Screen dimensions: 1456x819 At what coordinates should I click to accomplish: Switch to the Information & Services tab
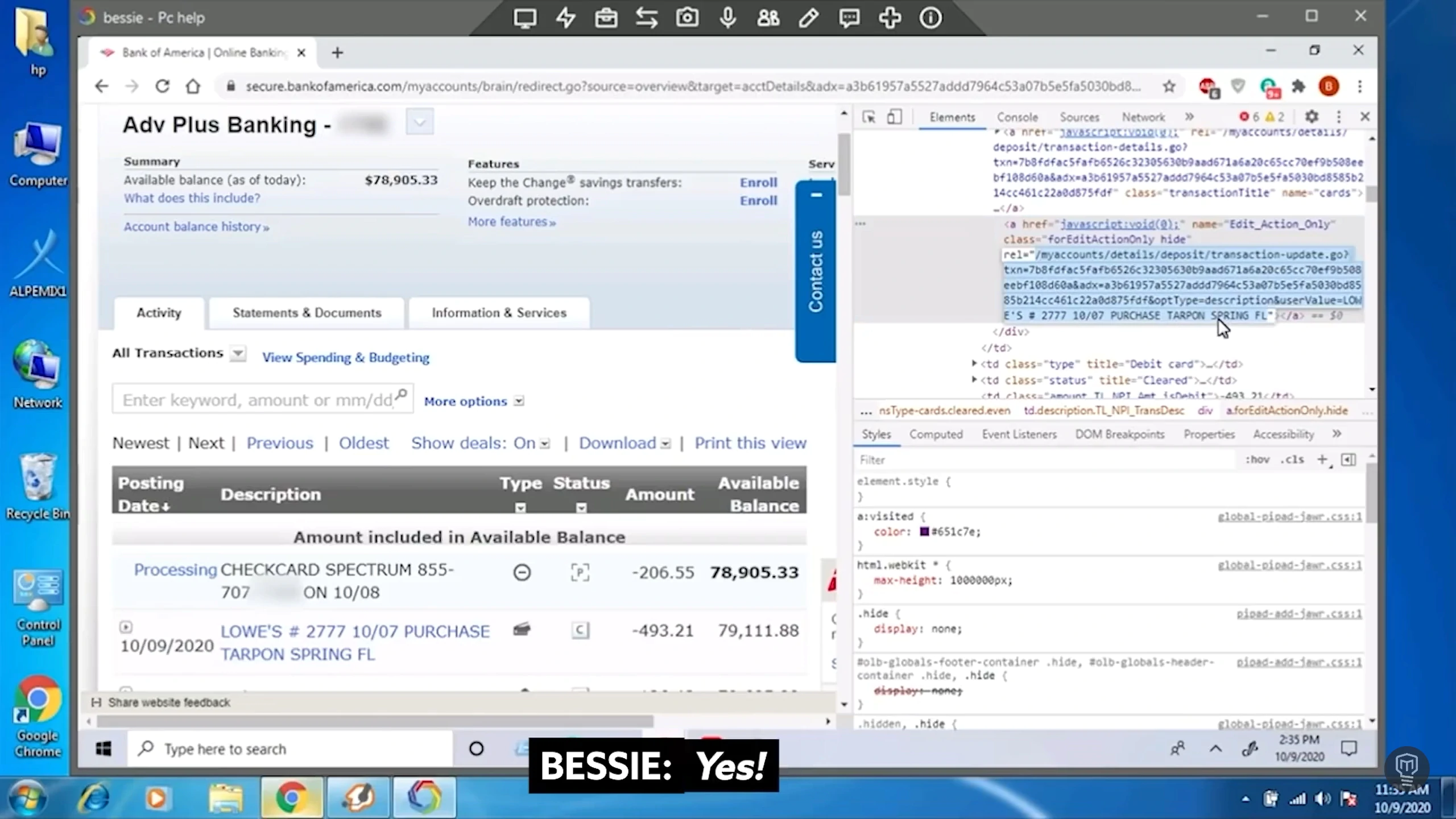tap(499, 313)
